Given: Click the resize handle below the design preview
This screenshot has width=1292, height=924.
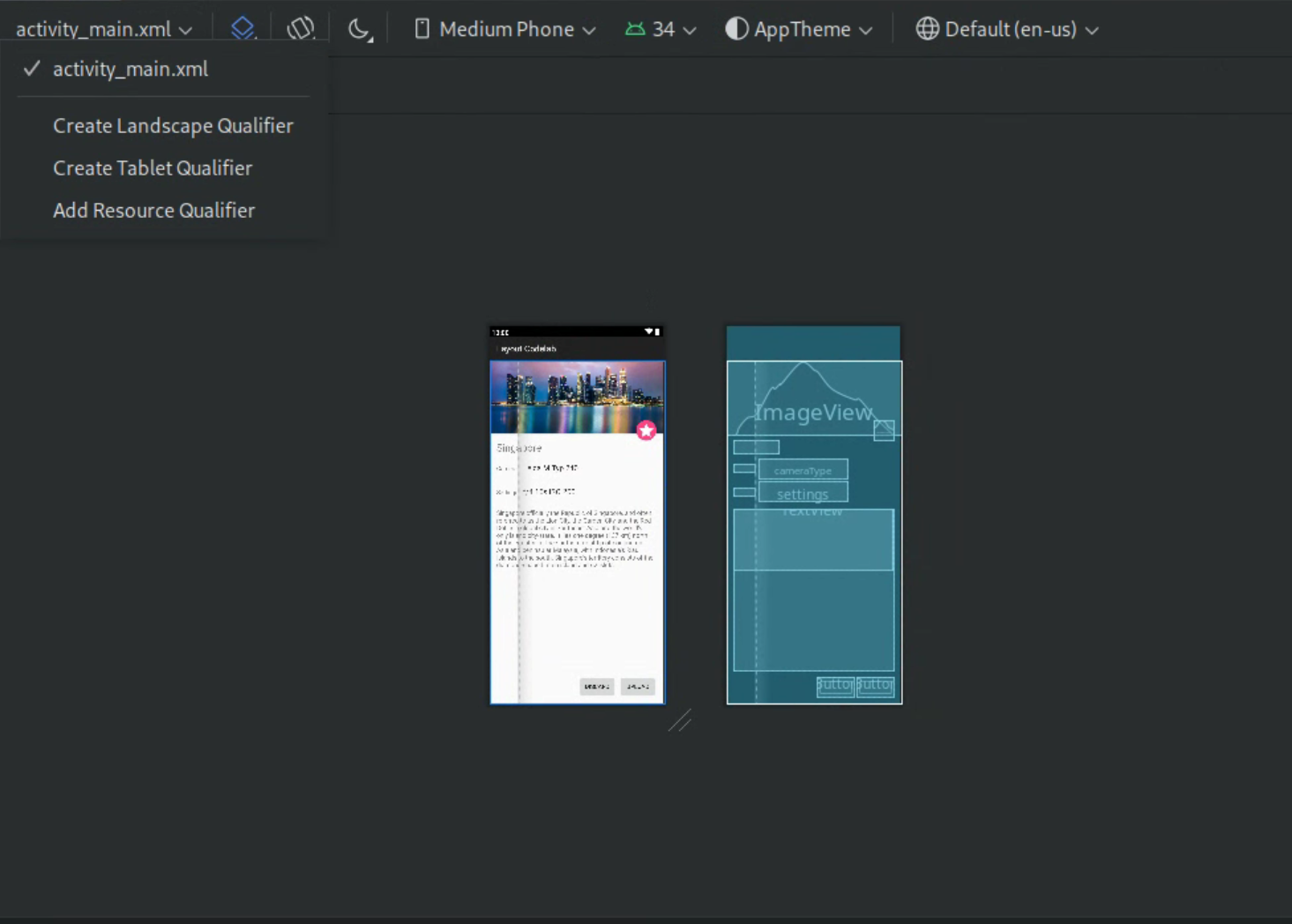Looking at the screenshot, I should click(x=679, y=721).
